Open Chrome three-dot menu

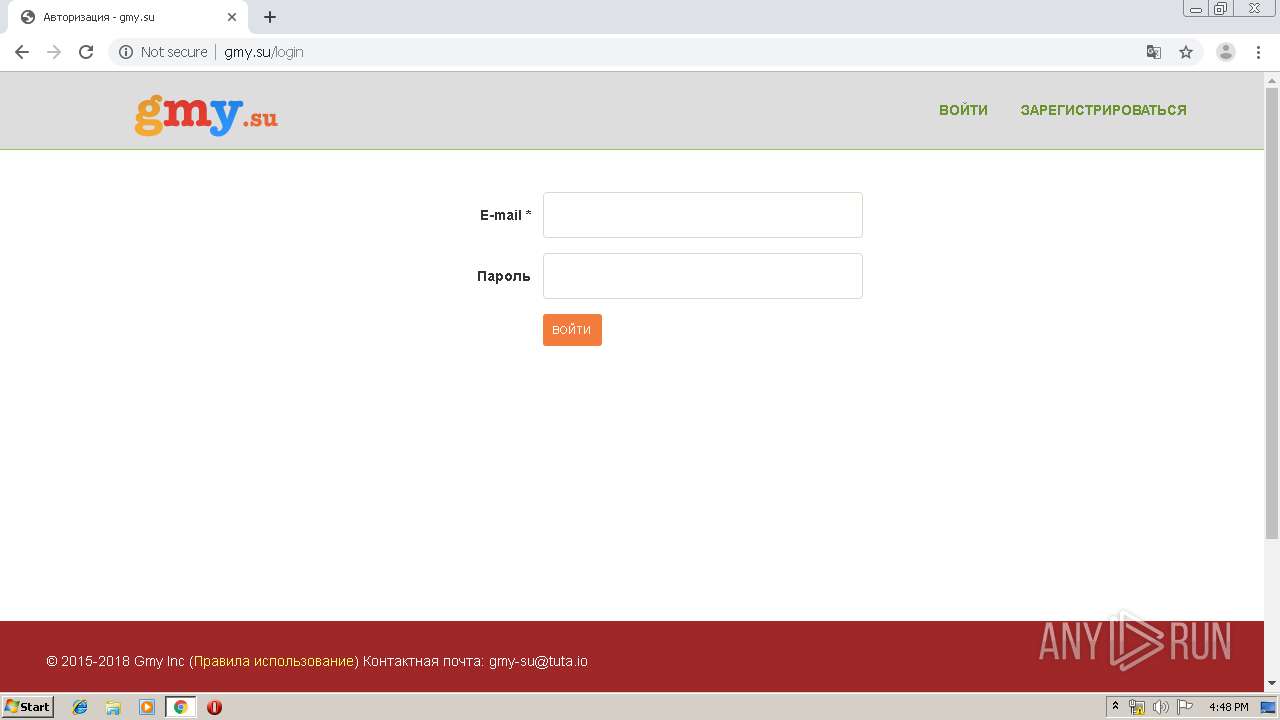coord(1259,52)
